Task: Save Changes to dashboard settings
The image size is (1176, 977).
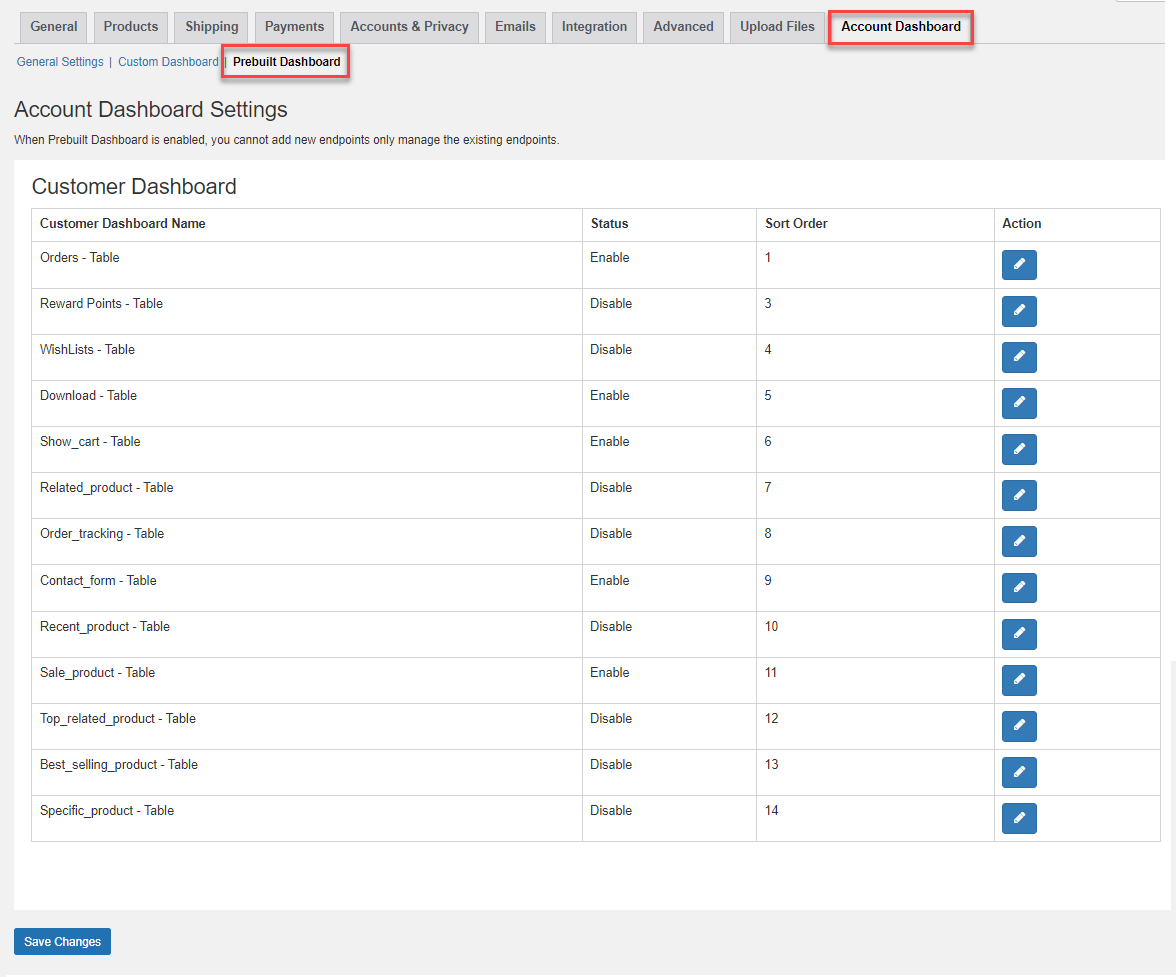Action: pyautogui.click(x=62, y=941)
